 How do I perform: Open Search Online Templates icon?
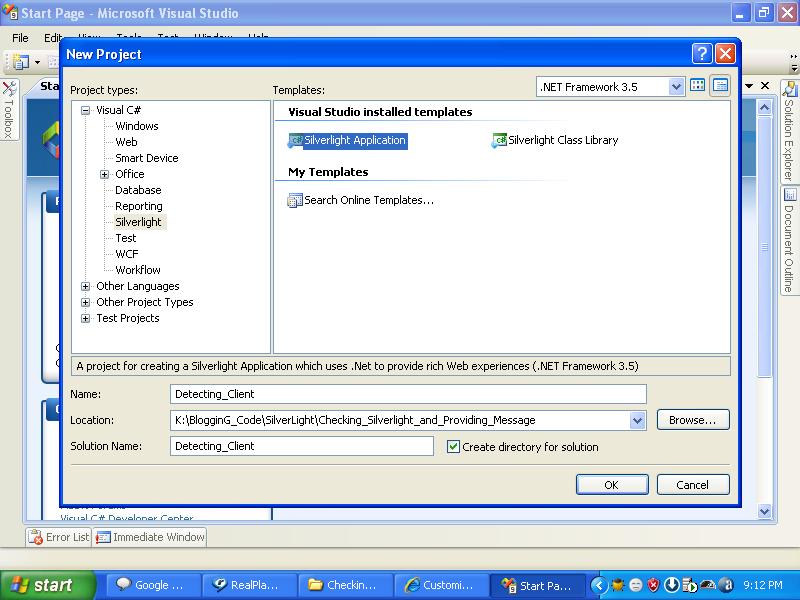coord(295,201)
